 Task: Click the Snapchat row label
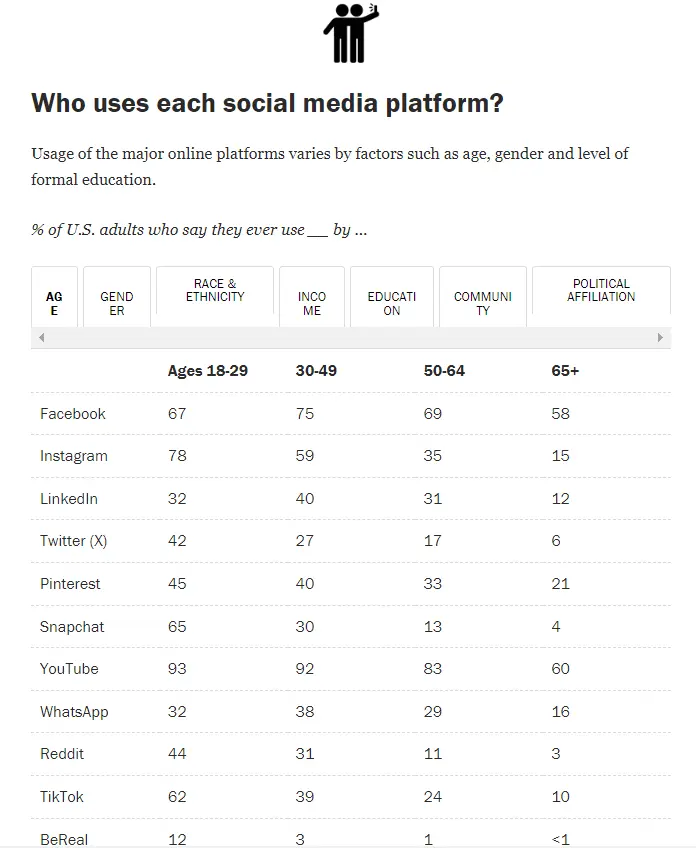72,627
